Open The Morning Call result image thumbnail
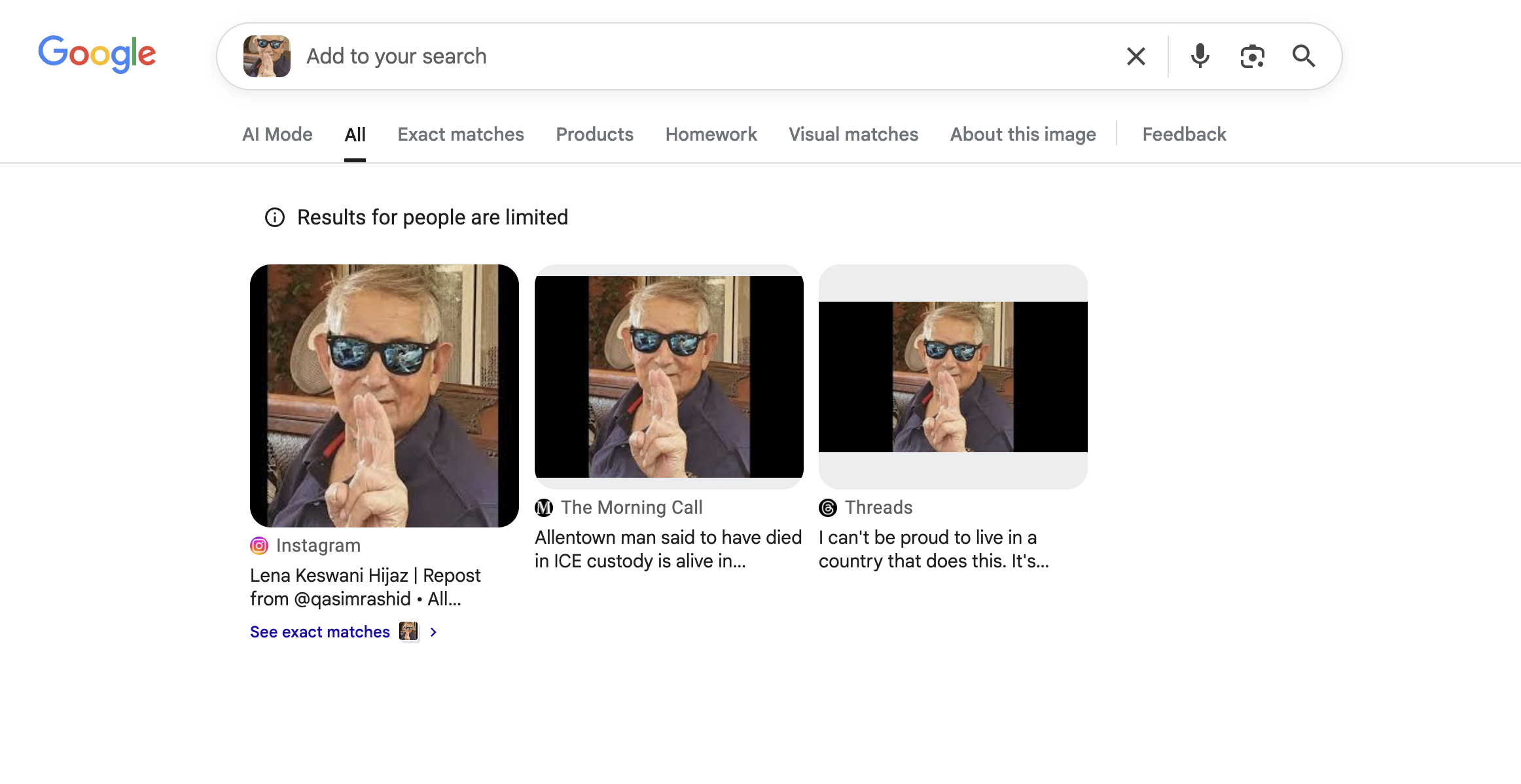 [669, 377]
